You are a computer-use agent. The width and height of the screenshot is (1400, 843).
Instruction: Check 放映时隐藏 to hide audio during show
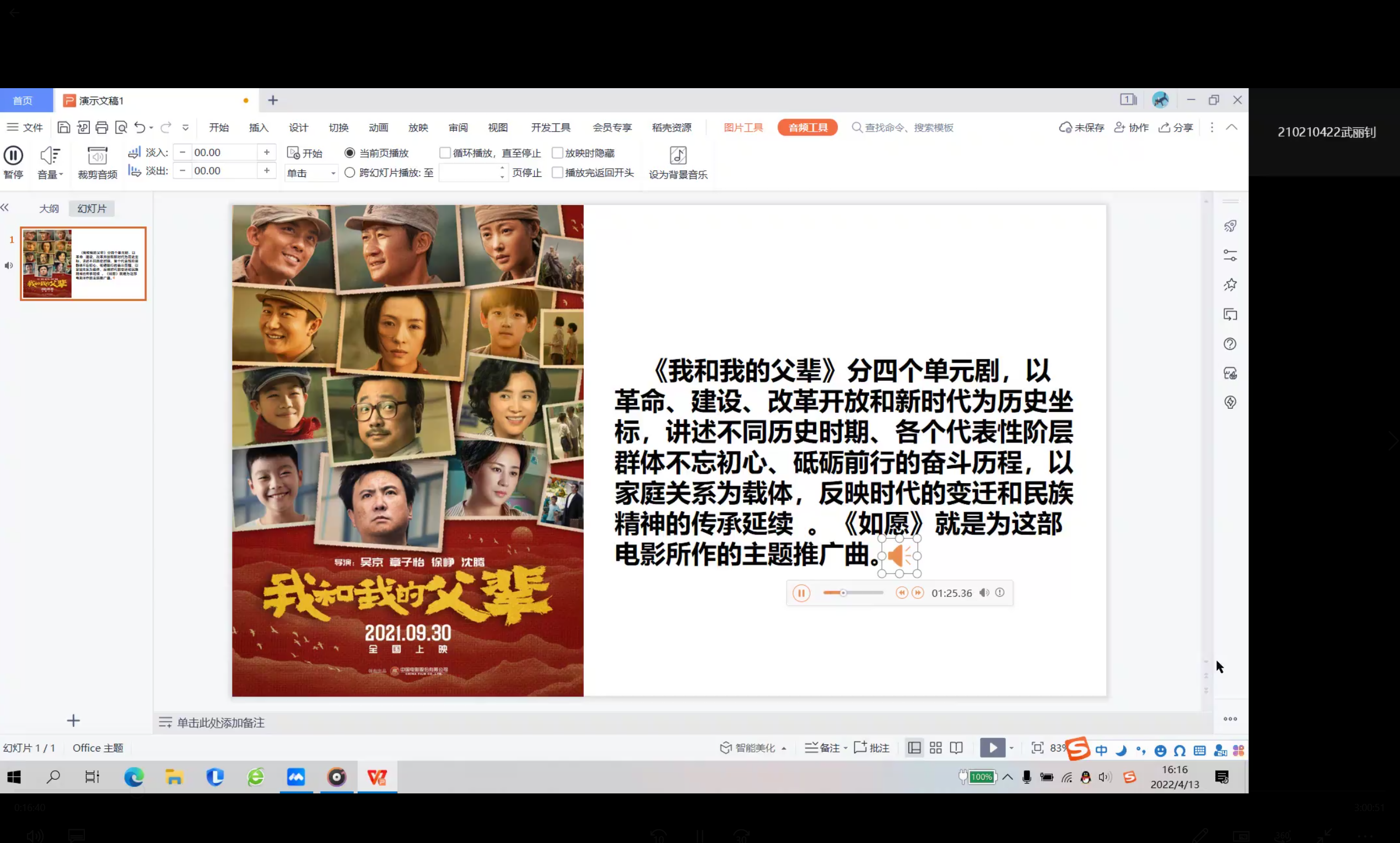click(558, 152)
